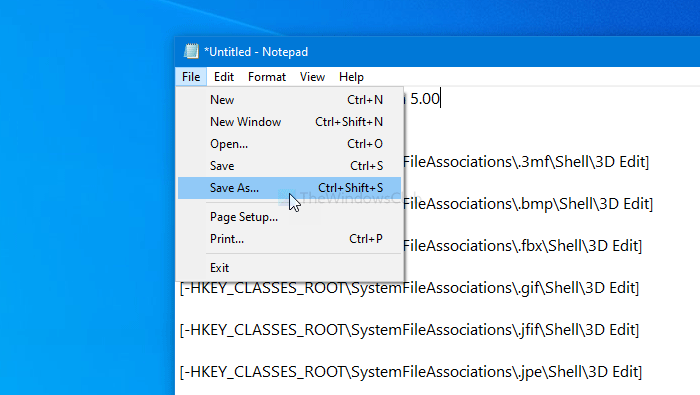Choose Open... from the File menu
700x395 pixels.
coord(289,144)
